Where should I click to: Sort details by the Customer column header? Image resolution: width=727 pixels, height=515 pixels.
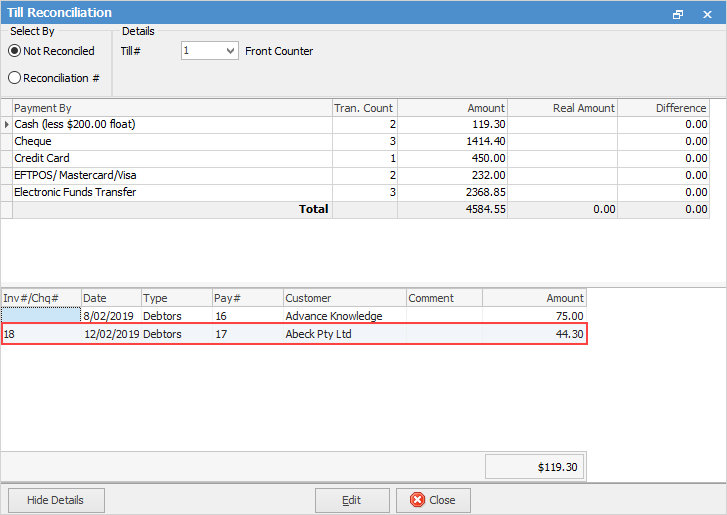pos(344,298)
